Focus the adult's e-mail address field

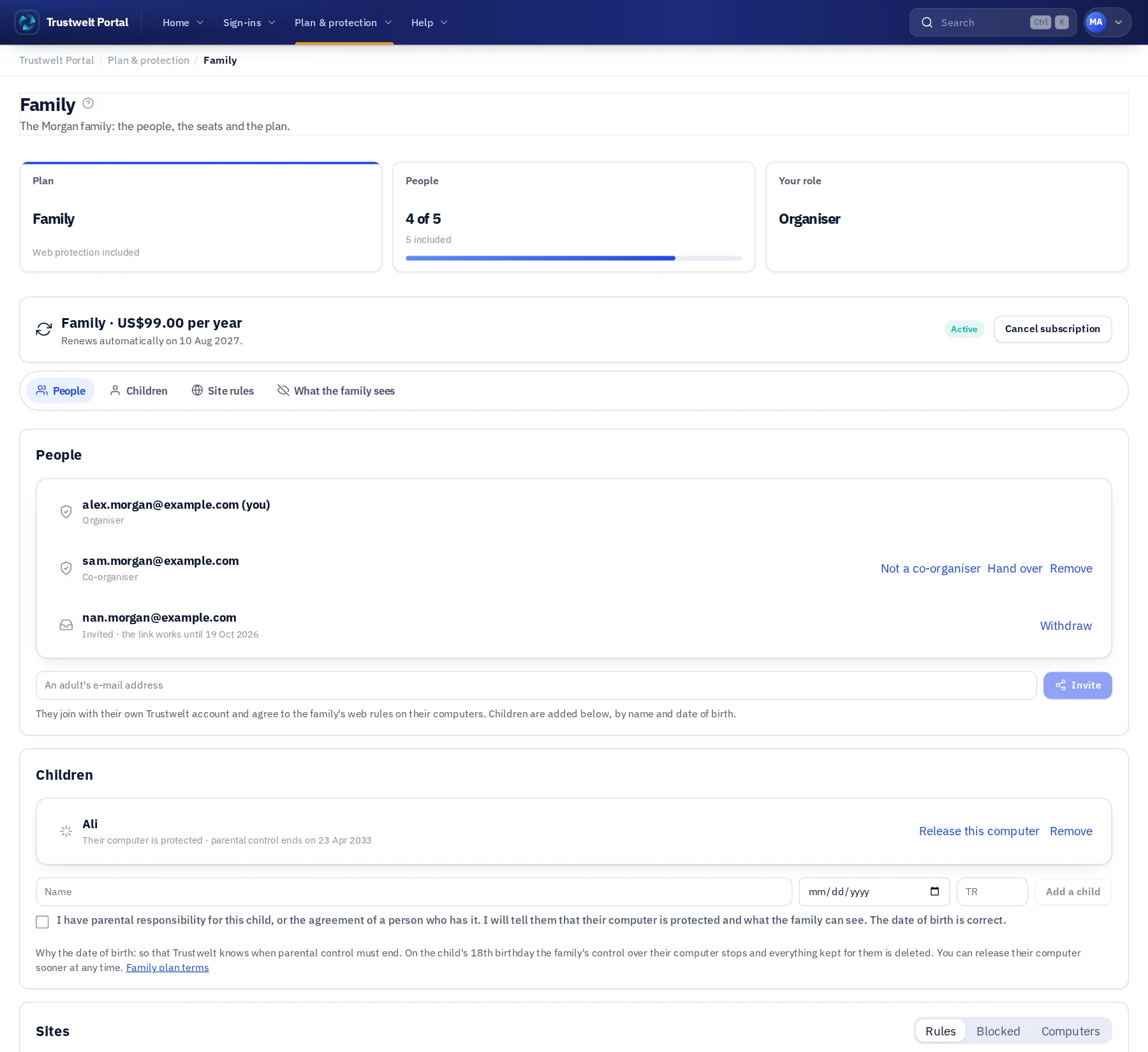536,685
